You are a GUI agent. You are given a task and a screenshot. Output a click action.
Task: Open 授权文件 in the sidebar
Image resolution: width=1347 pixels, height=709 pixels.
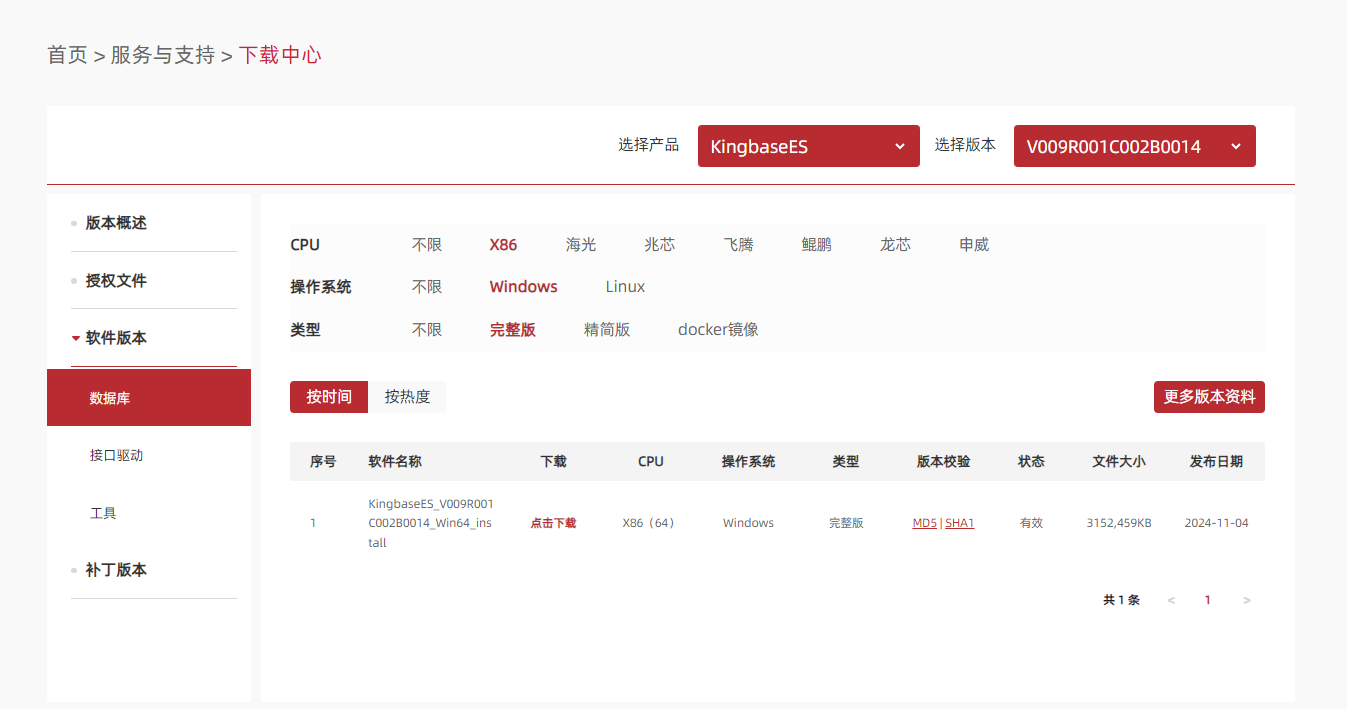click(x=116, y=281)
